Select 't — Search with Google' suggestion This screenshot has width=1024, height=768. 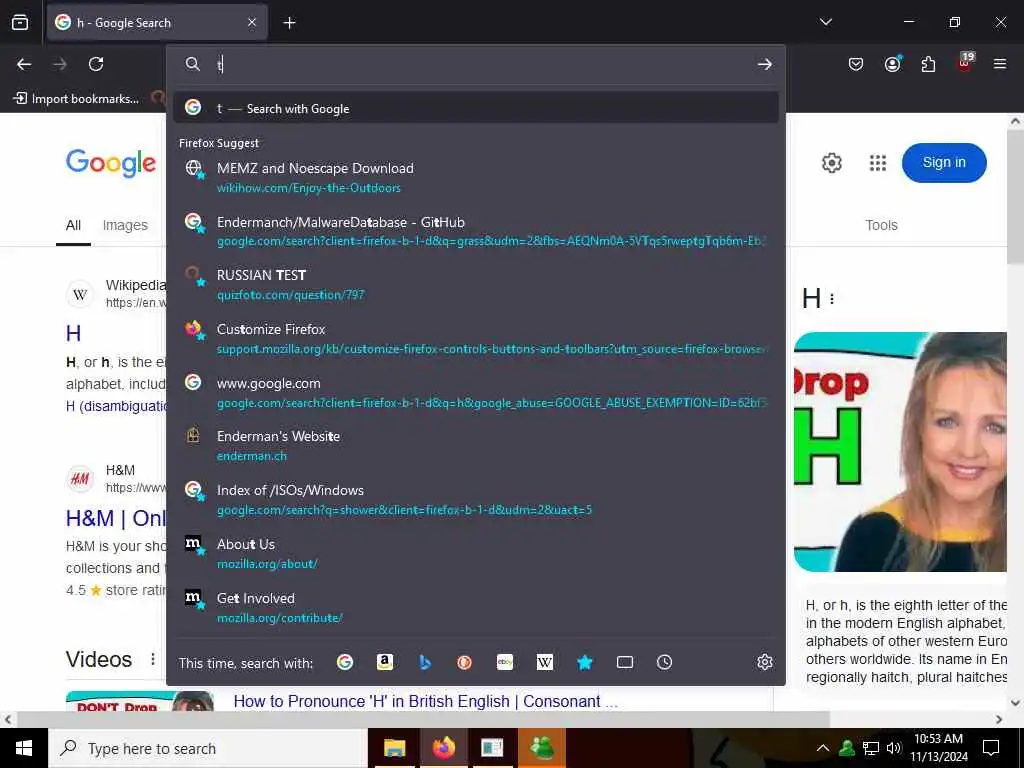point(476,108)
